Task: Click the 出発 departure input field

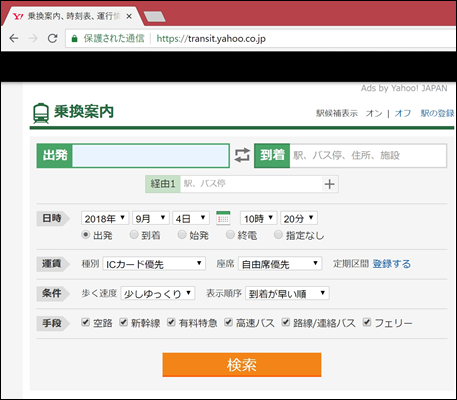Action: [x=151, y=156]
